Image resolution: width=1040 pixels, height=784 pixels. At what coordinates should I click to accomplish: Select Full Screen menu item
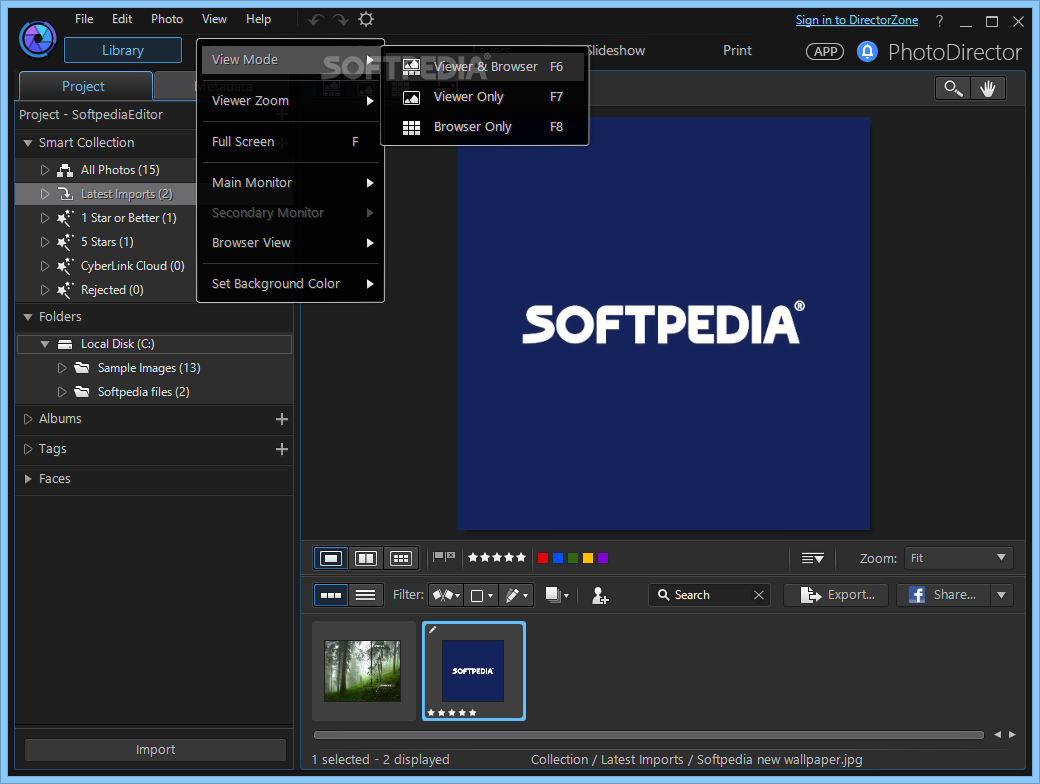coord(291,142)
